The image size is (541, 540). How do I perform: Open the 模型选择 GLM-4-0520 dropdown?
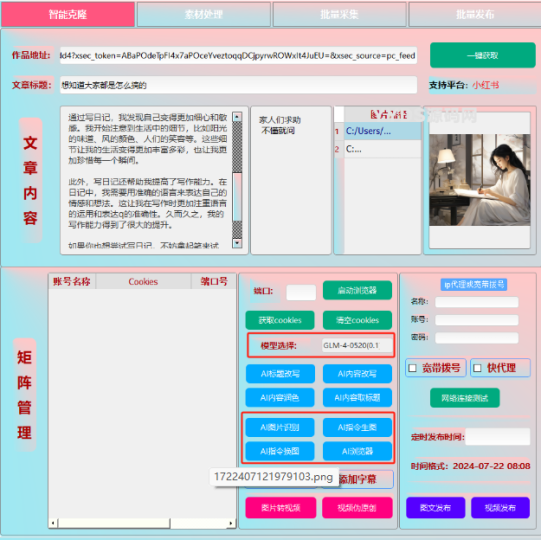click(x=357, y=345)
